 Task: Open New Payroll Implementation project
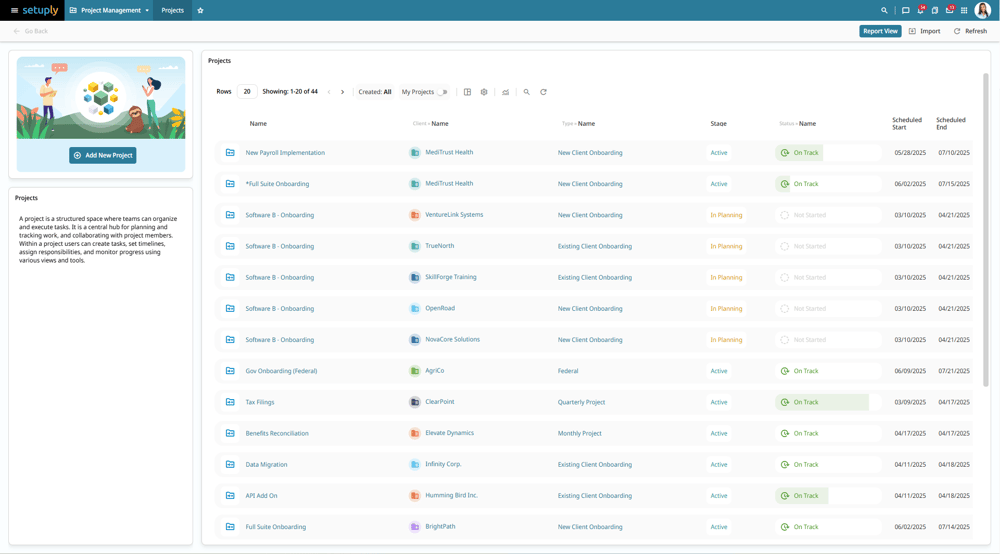[x=285, y=152]
